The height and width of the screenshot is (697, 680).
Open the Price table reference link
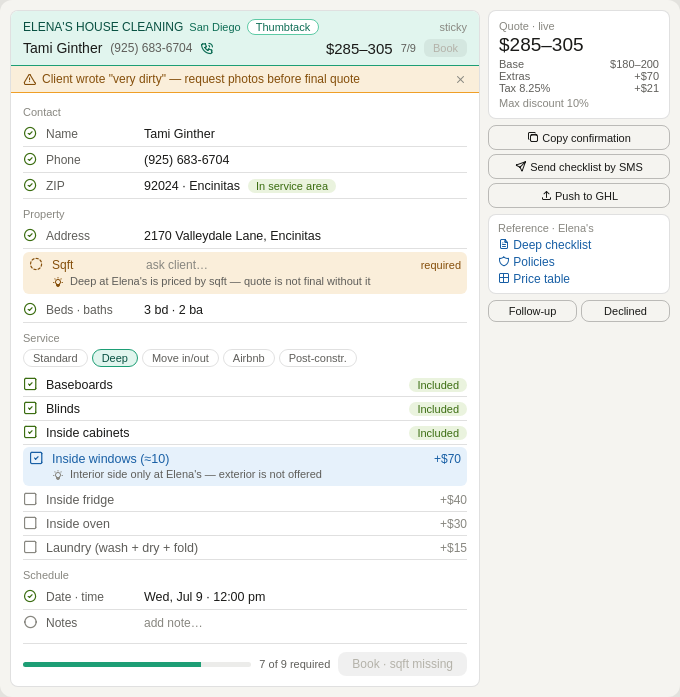point(541,279)
